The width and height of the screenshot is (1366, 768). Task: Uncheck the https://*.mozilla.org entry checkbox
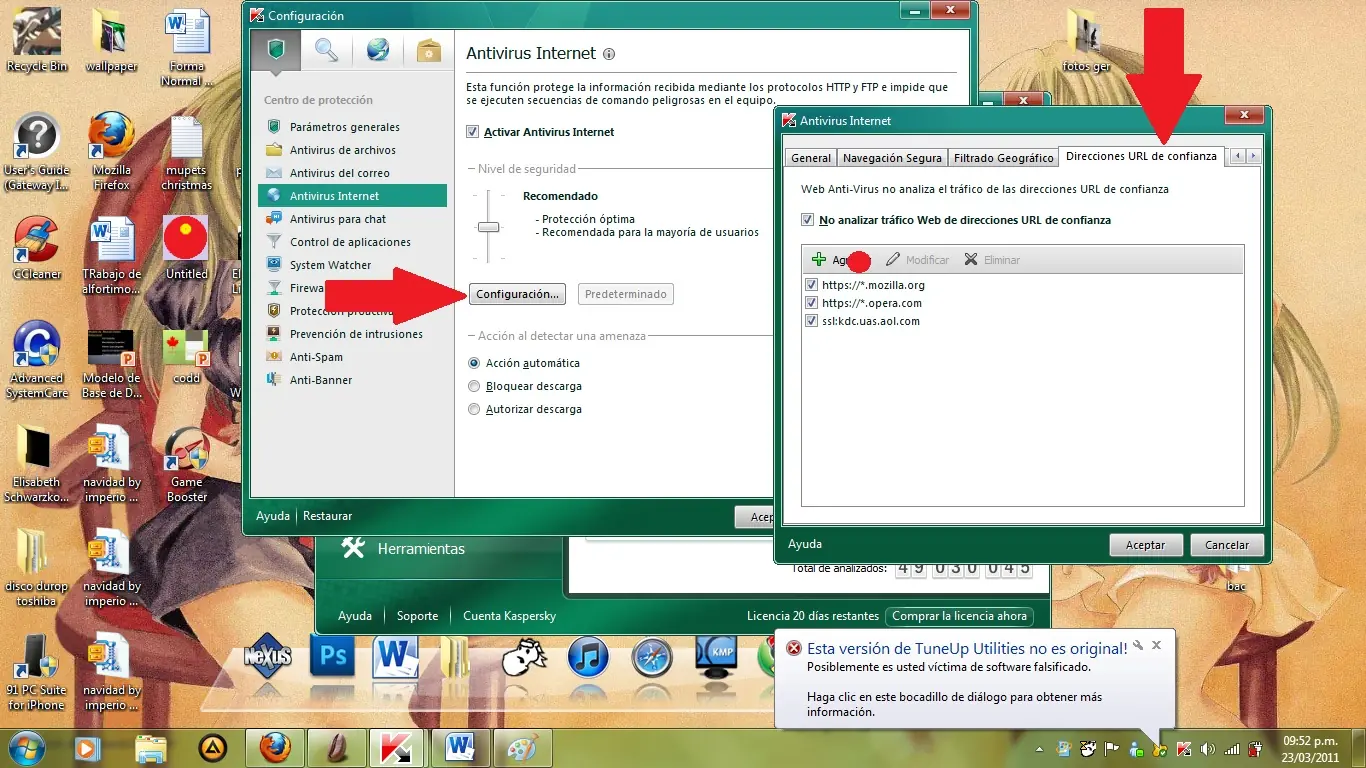(812, 285)
